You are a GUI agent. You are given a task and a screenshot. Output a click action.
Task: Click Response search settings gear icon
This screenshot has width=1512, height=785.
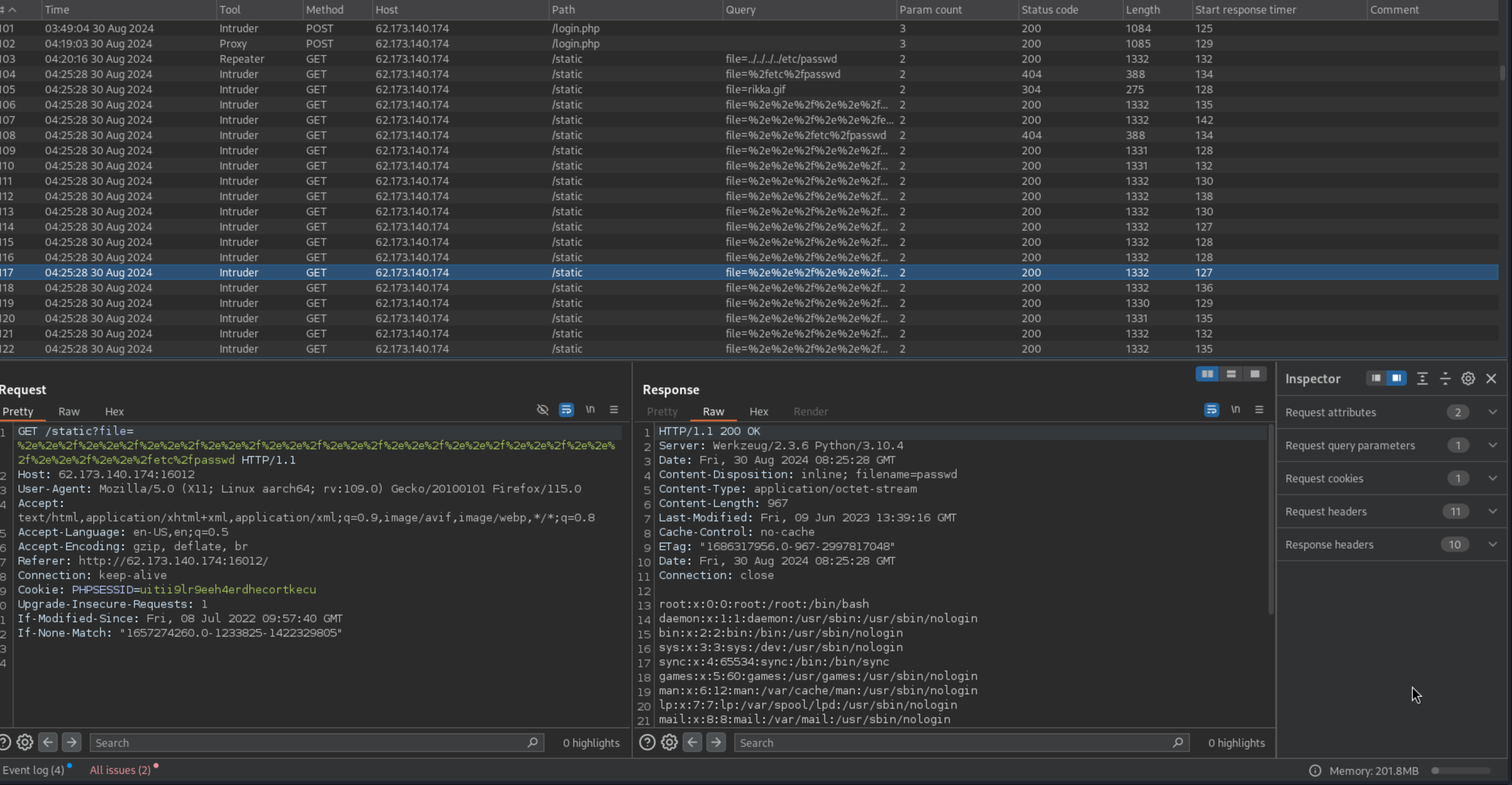click(669, 743)
